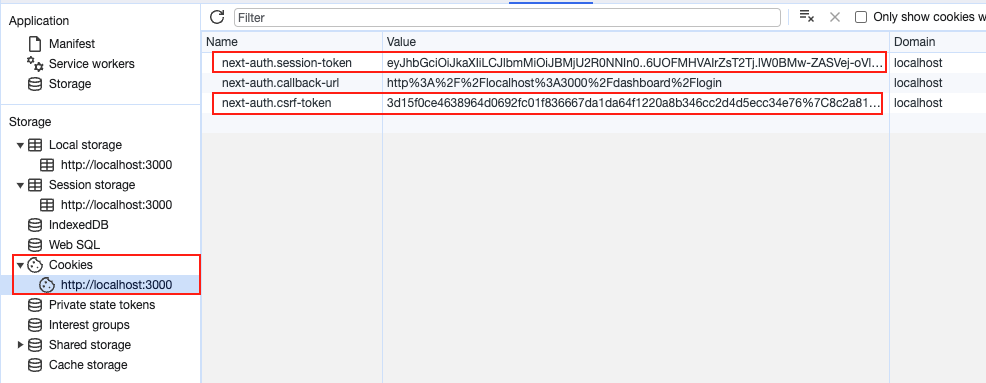Click the Interest groups database icon
This screenshot has height=383, width=986.
(35, 325)
